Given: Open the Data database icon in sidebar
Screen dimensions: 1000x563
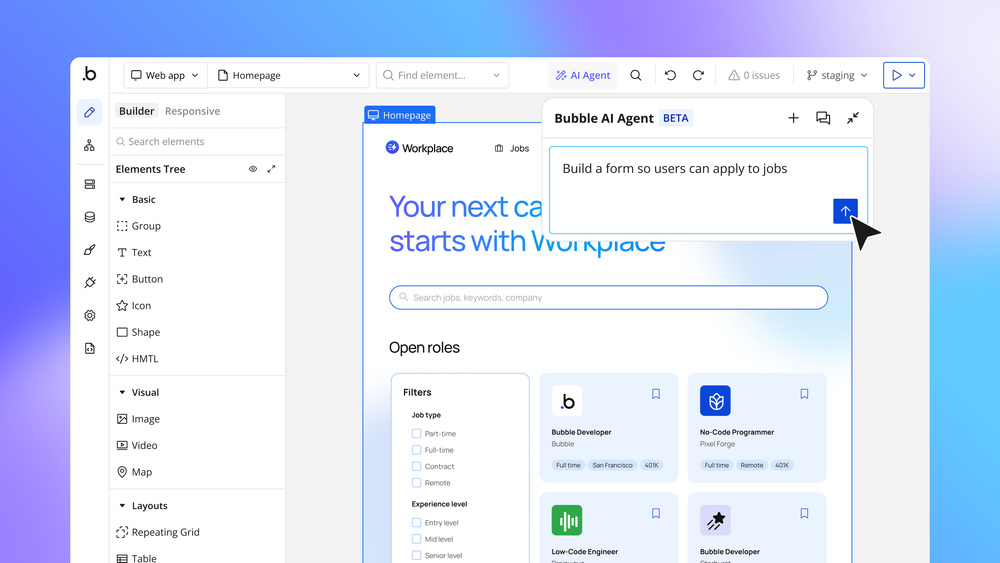Looking at the screenshot, I should [x=89, y=217].
